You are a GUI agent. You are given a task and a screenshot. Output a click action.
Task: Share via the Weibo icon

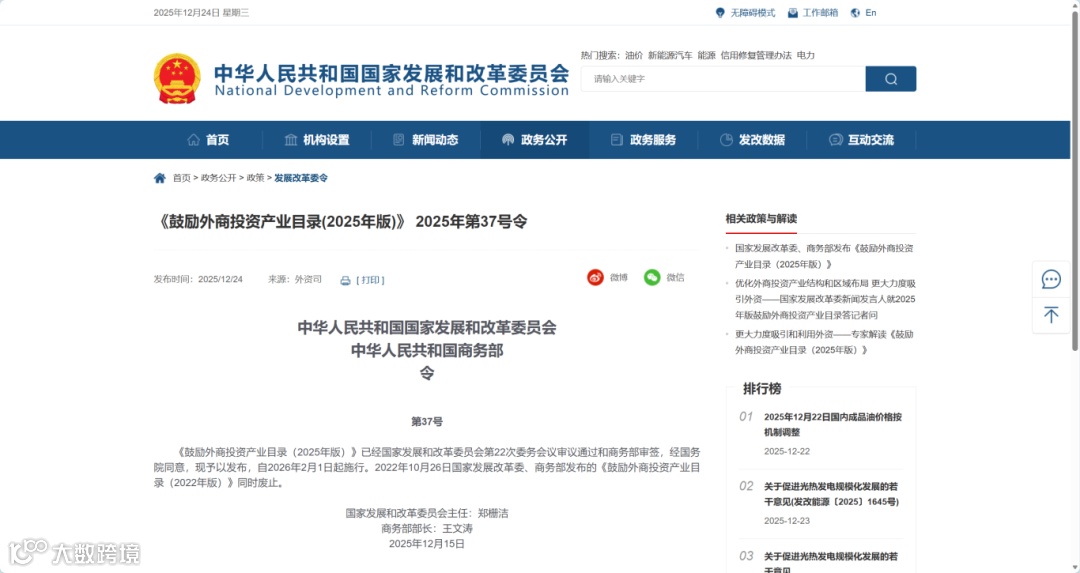(x=595, y=277)
